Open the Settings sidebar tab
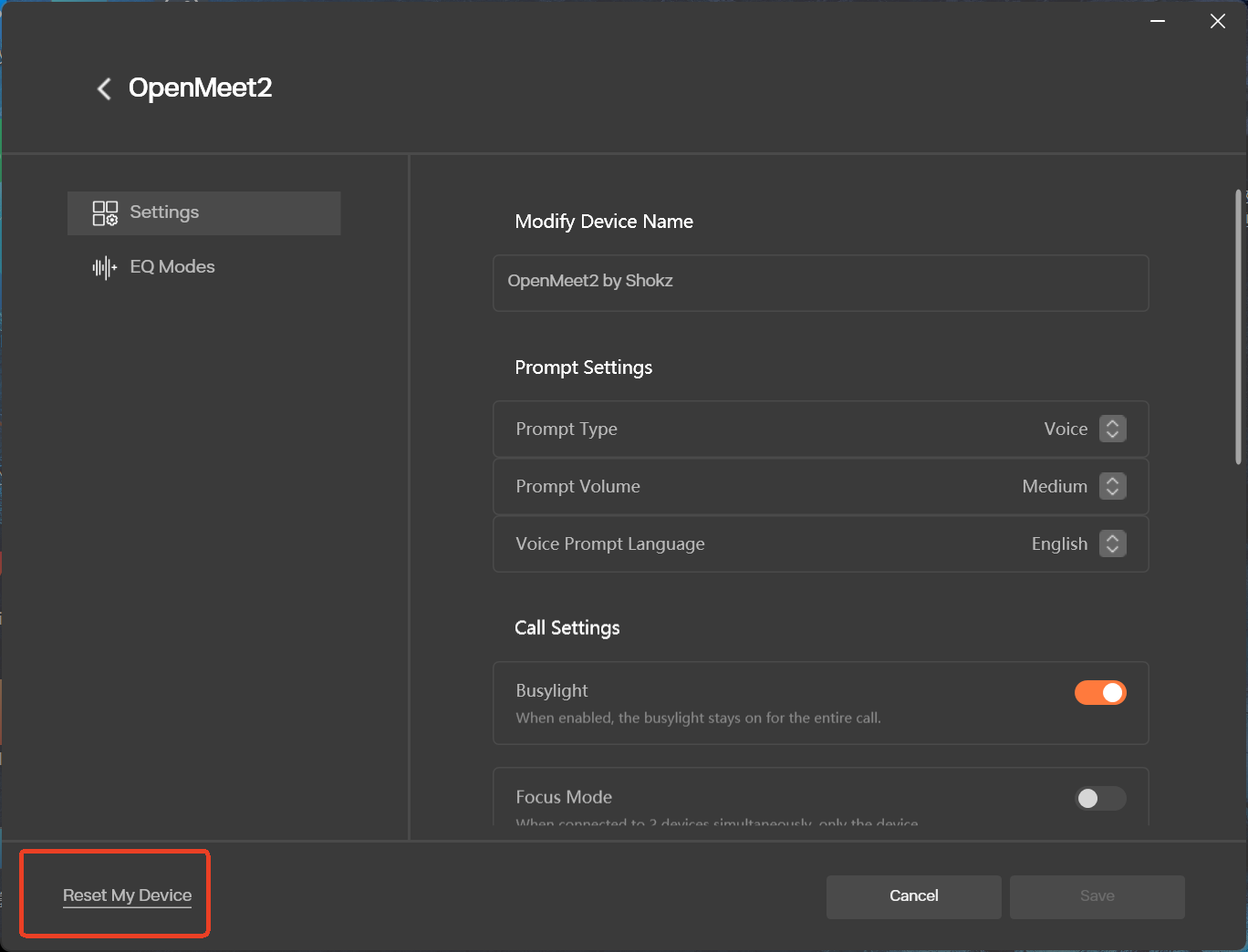 (x=203, y=213)
